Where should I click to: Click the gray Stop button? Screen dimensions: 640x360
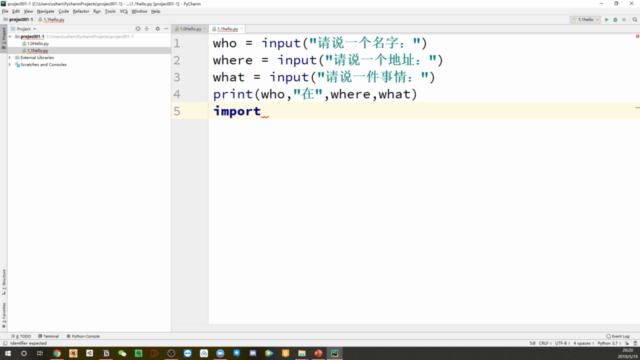624,20
